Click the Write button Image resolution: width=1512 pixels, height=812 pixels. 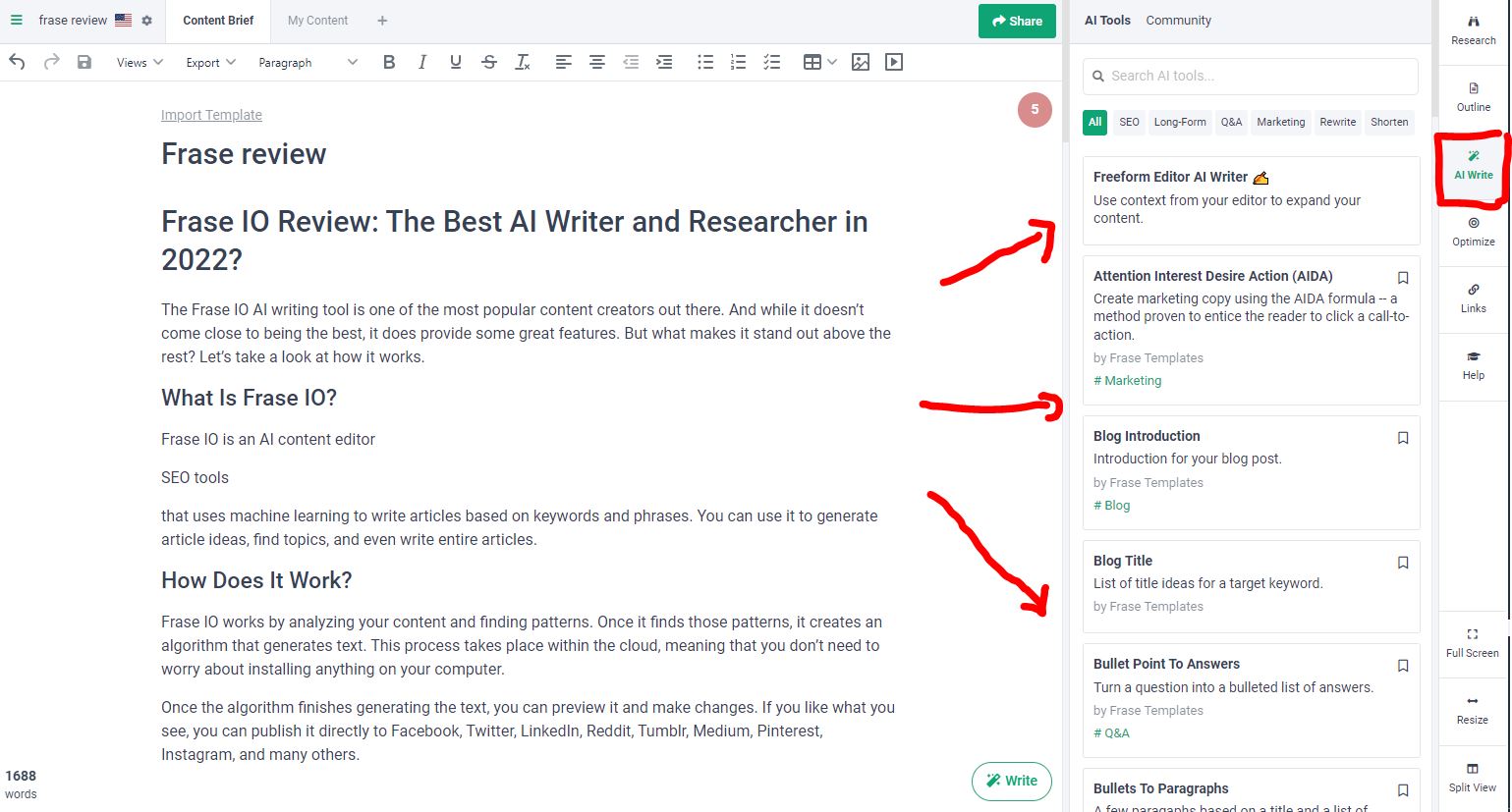click(1012, 782)
